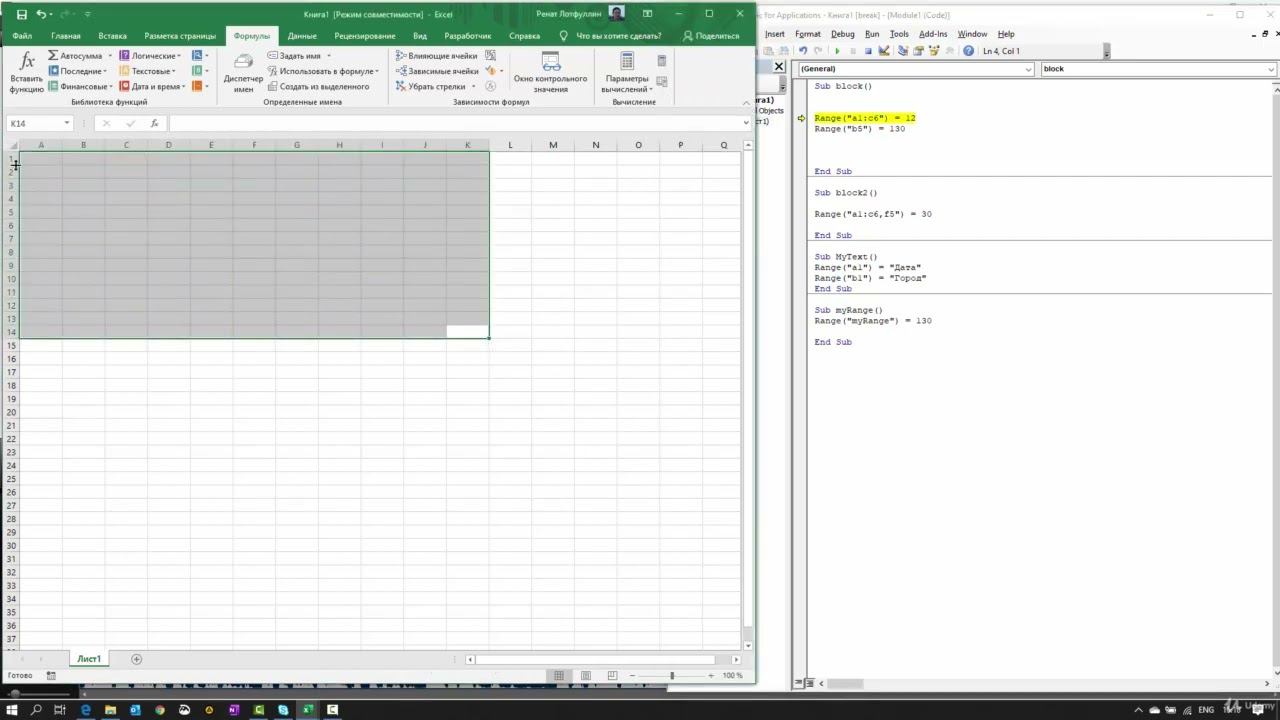Switch to Page Layout view in status bar
This screenshot has height=720, width=1280.
(586, 676)
